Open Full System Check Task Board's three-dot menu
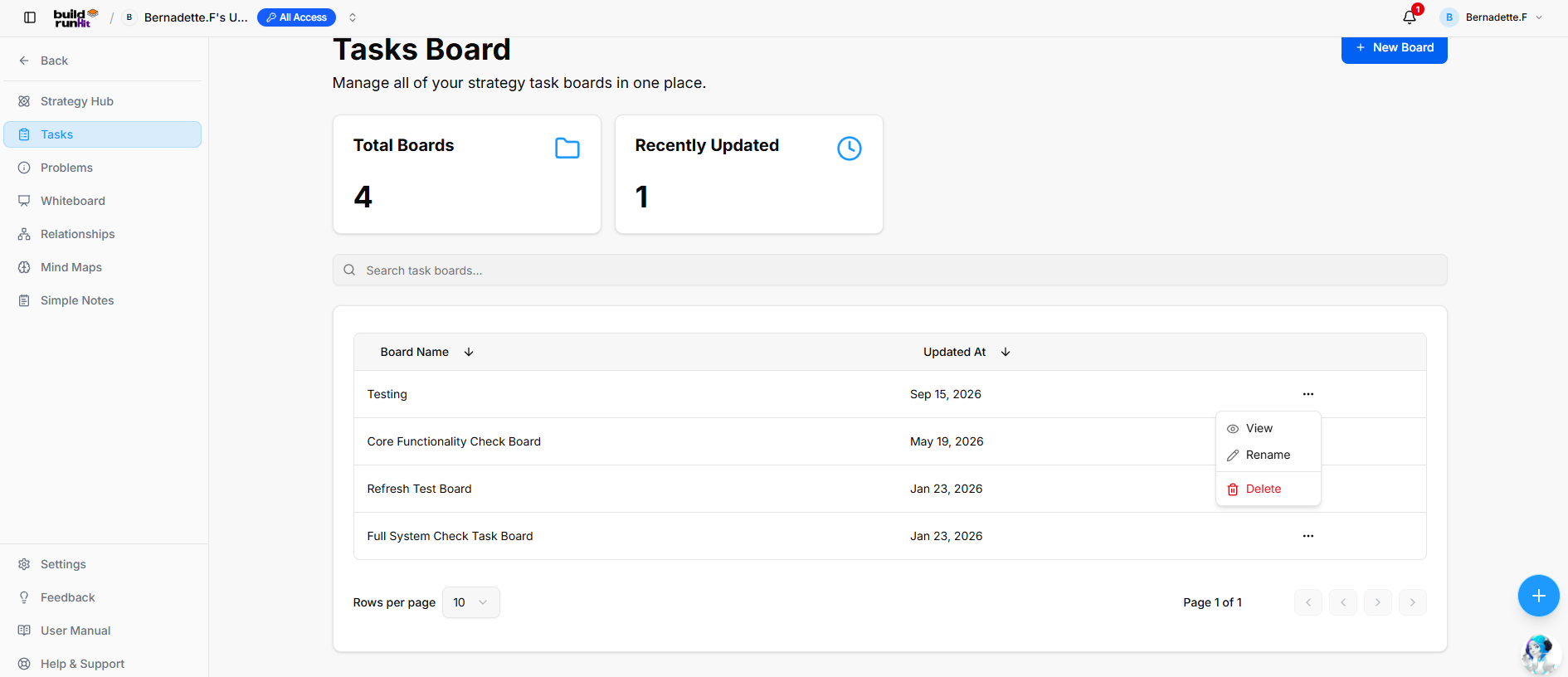 (x=1308, y=536)
